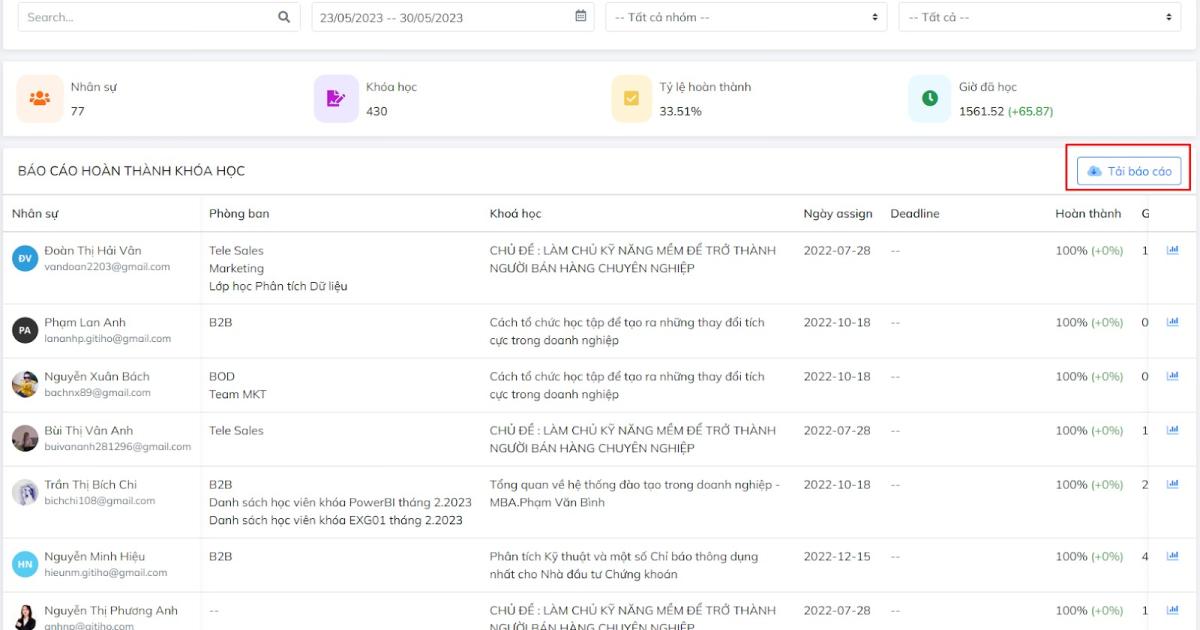The width and height of the screenshot is (1200, 630).
Task: Open the date range 23/05/2023 picker
Action: [x=440, y=17]
